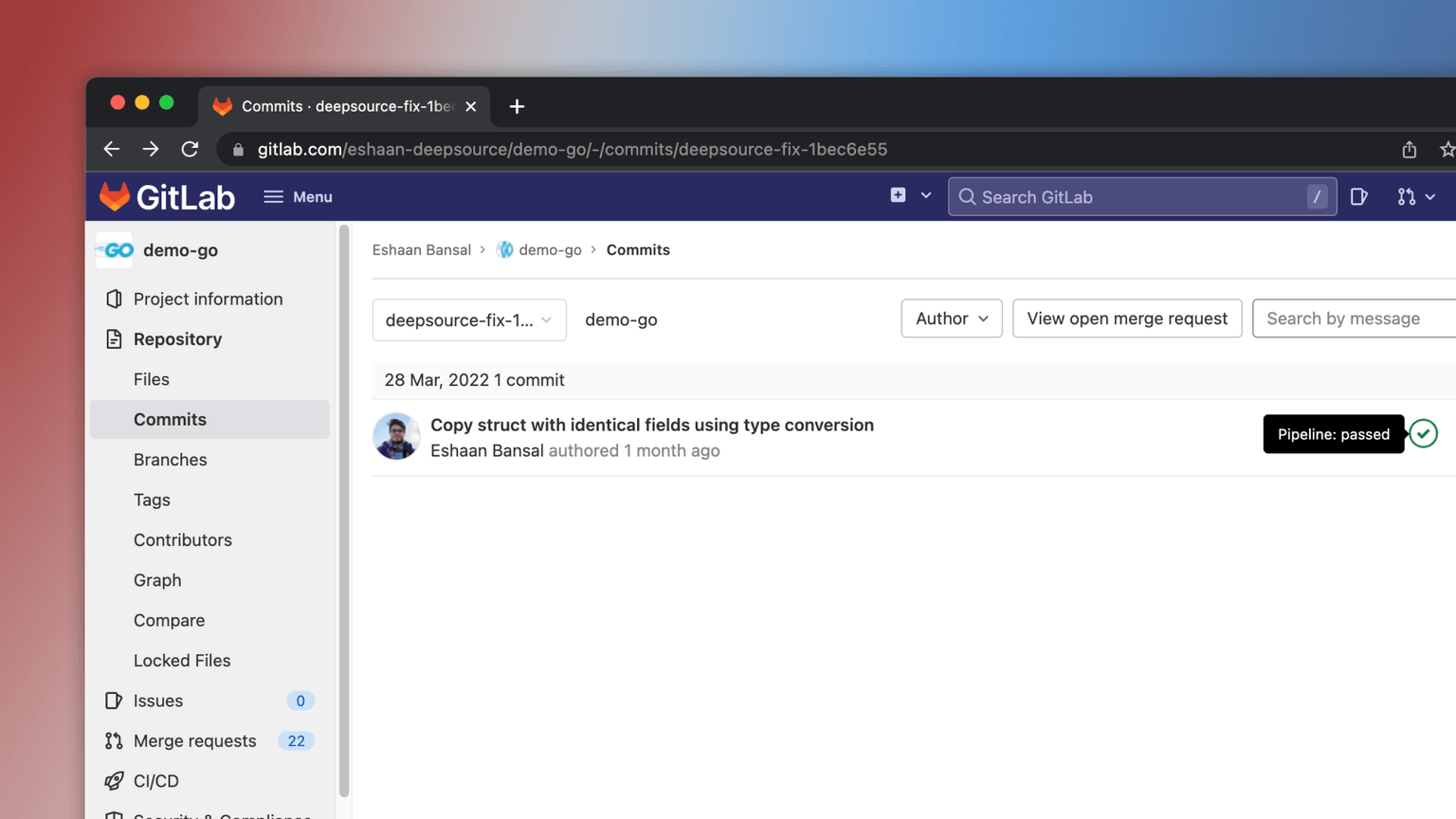Open the Author filter dropdown
This screenshot has width=1456, height=819.
point(952,318)
